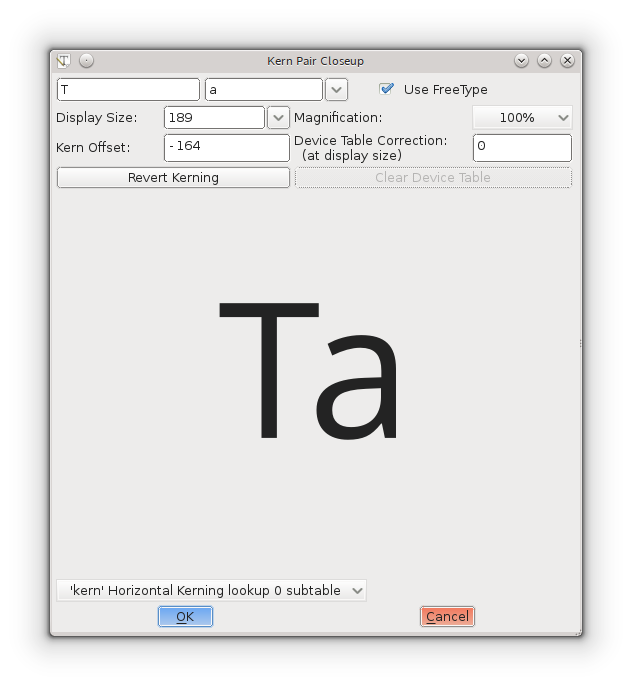Confirm with the OK button
632x686 pixels.
tap(185, 617)
